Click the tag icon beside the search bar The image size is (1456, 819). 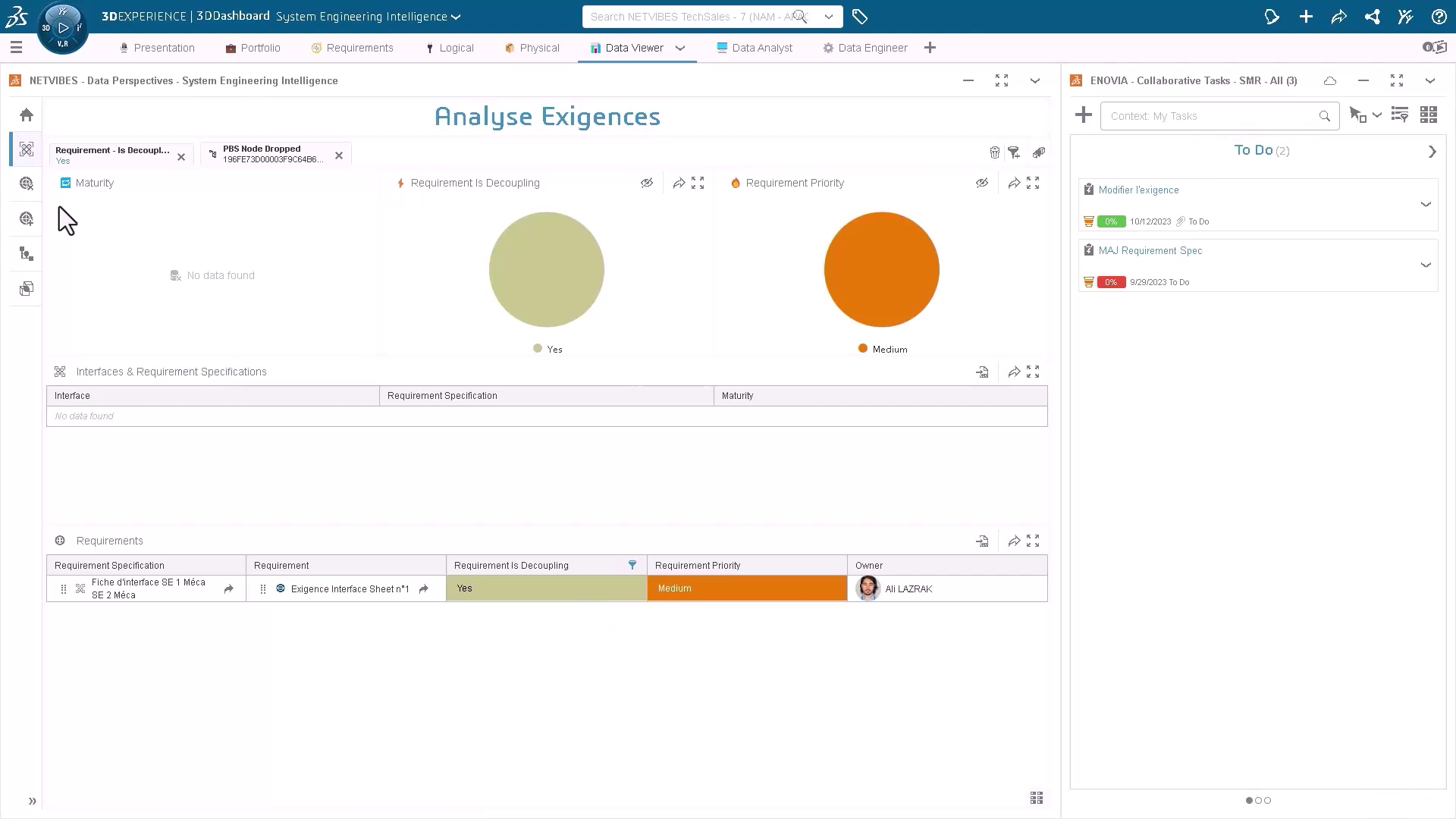tap(859, 17)
